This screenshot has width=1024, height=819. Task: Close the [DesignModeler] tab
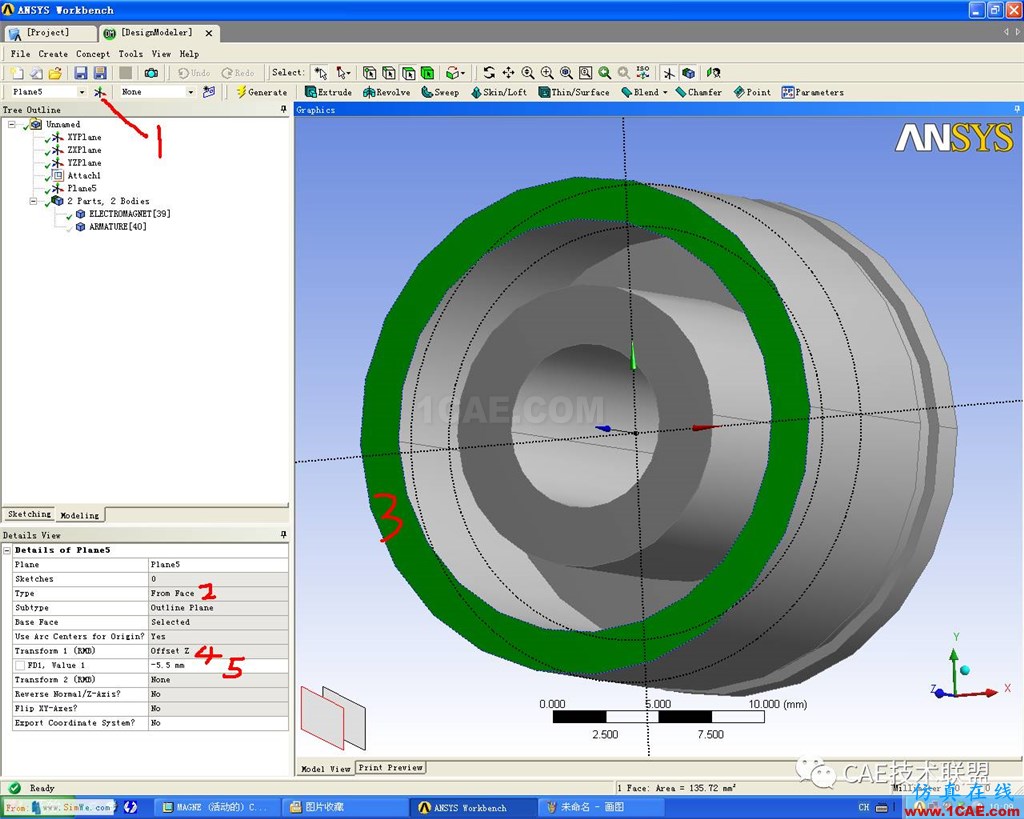209,33
